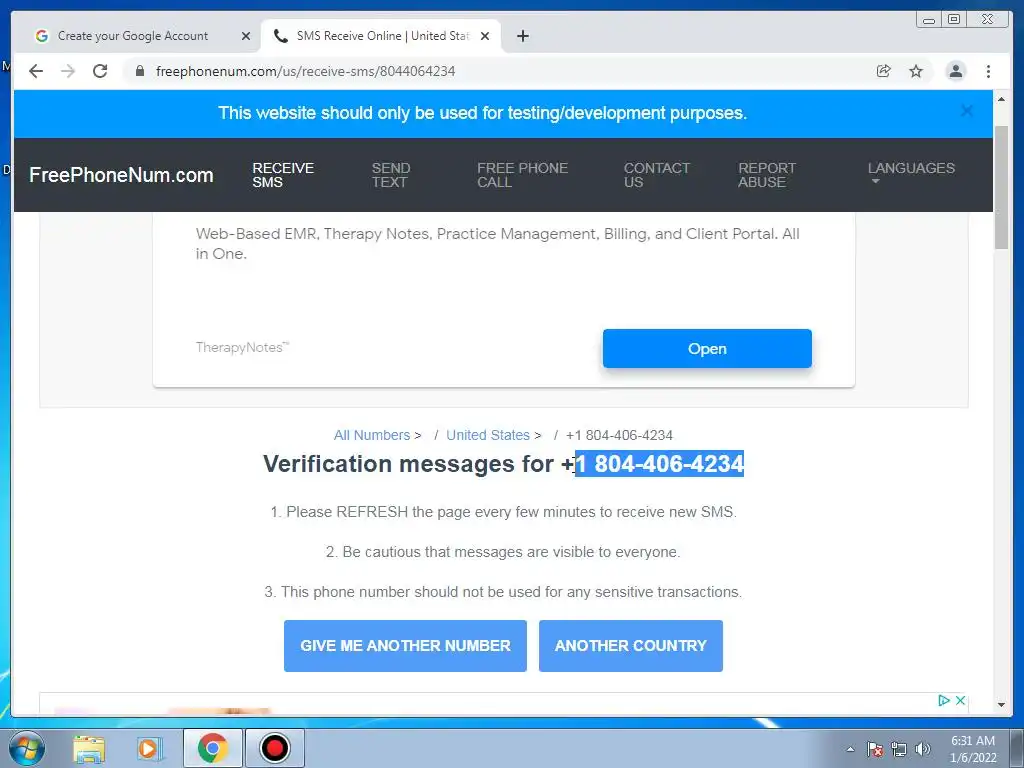This screenshot has width=1024, height=768.
Task: Open the share page icon in address bar
Action: coord(884,71)
